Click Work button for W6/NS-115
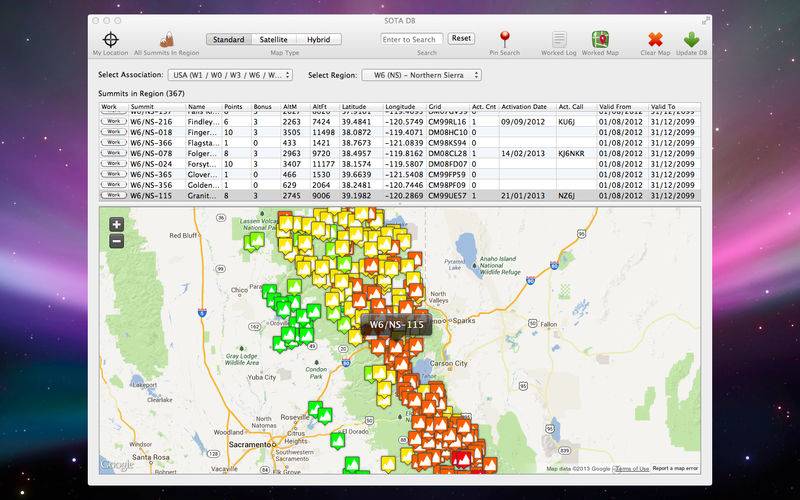This screenshot has height=500, width=800. tap(113, 195)
